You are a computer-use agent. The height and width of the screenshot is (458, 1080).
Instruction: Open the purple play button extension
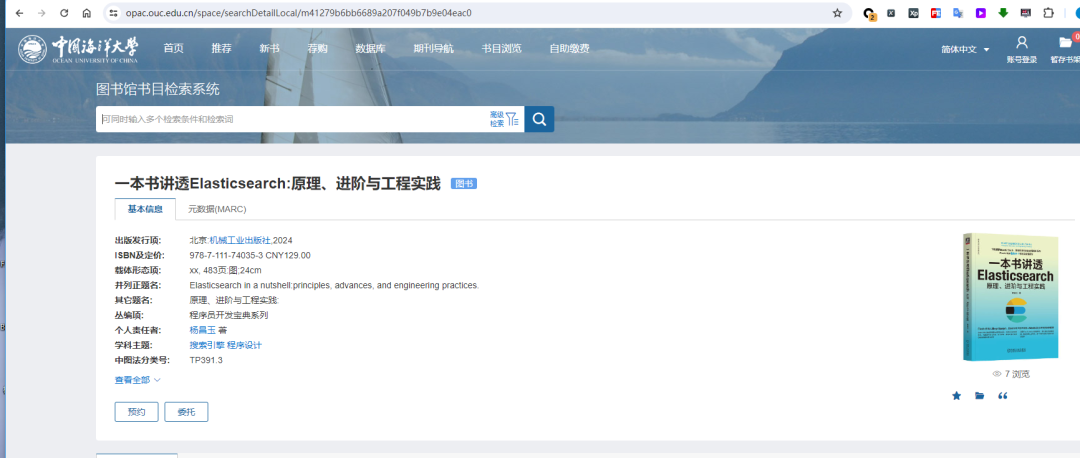tap(981, 13)
